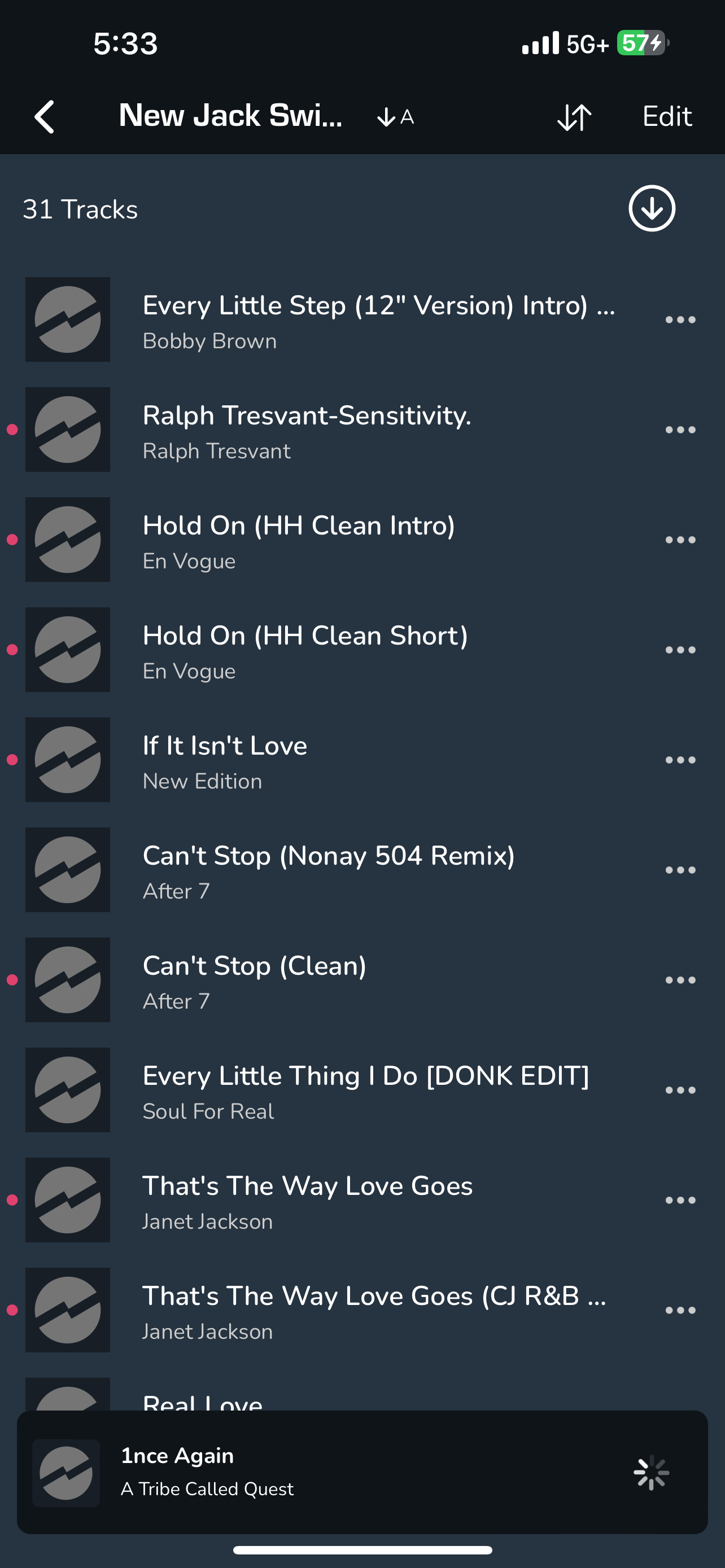Screen dimensions: 725x1568
Task: Tap the loading spinner in mini player
Action: click(652, 1473)
